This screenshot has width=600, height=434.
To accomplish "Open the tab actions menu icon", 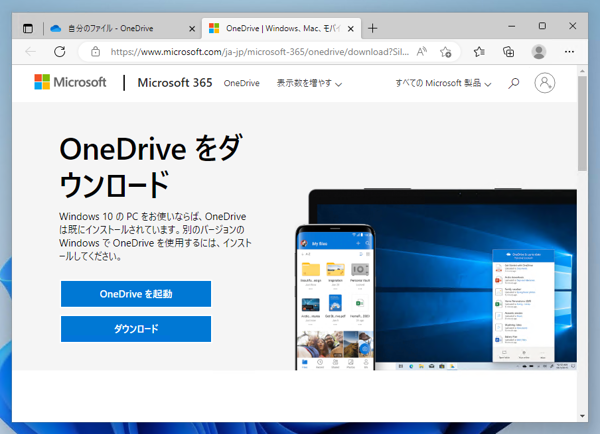I will pyautogui.click(x=28, y=28).
